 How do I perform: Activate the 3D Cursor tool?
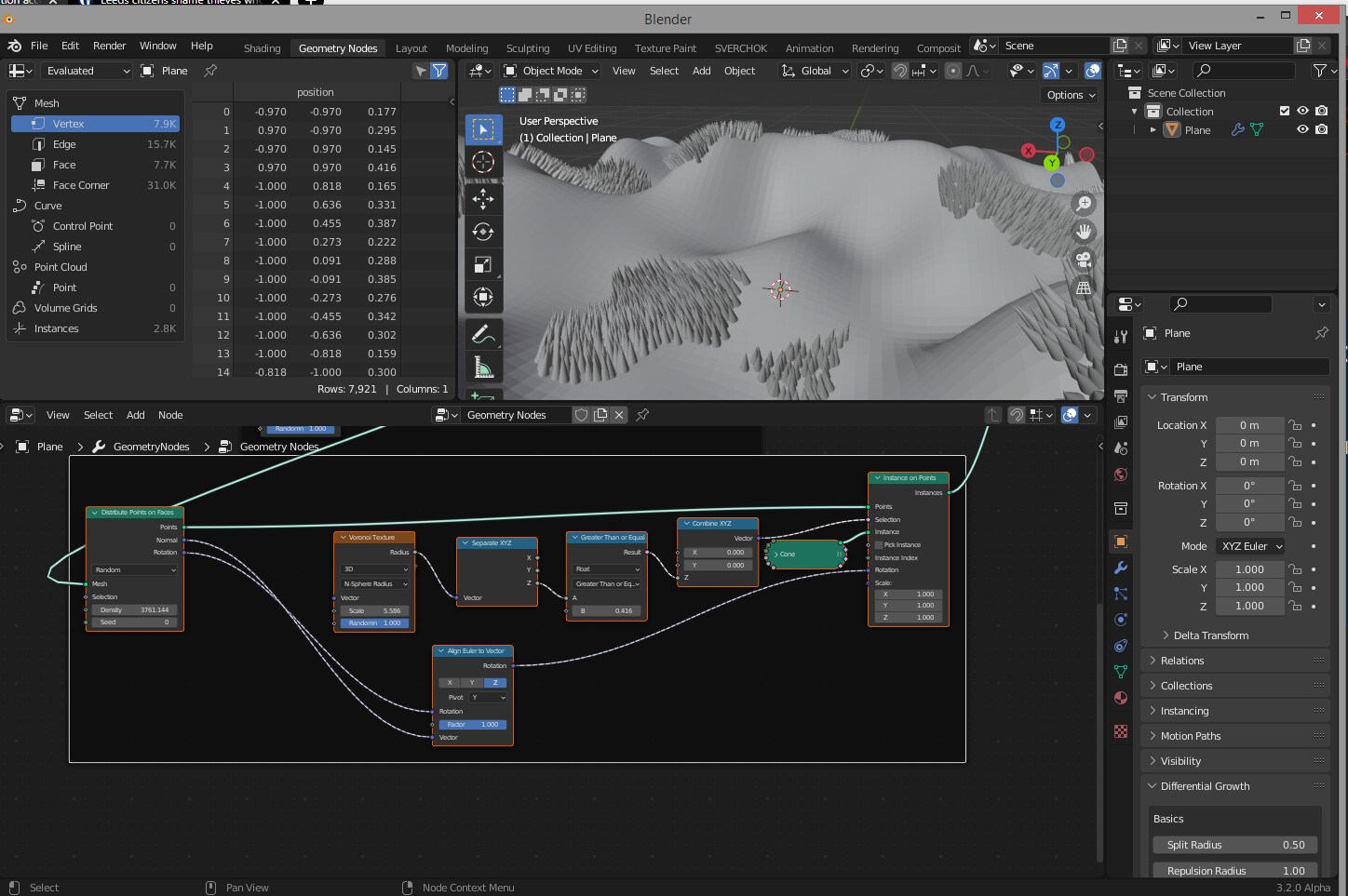pyautogui.click(x=483, y=162)
